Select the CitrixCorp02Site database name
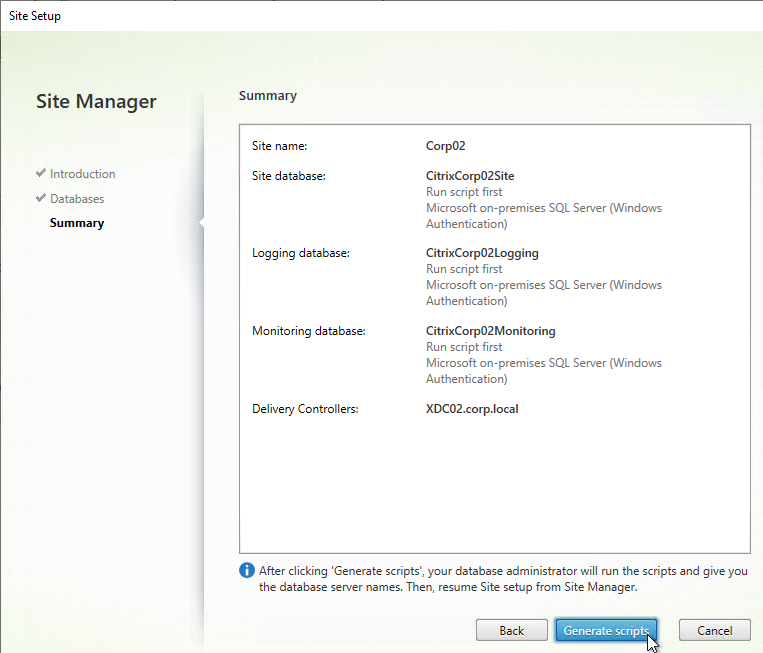This screenshot has width=763, height=653. (470, 176)
